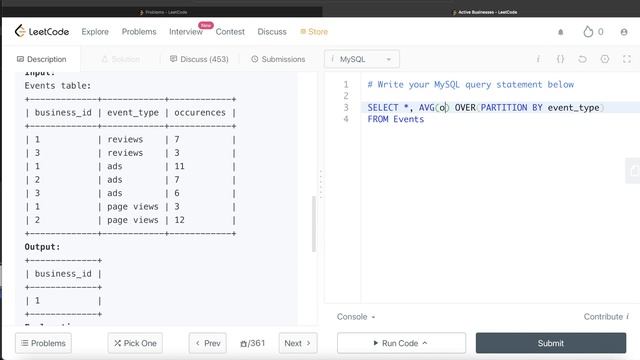Open Run Code options caret

coord(425,343)
